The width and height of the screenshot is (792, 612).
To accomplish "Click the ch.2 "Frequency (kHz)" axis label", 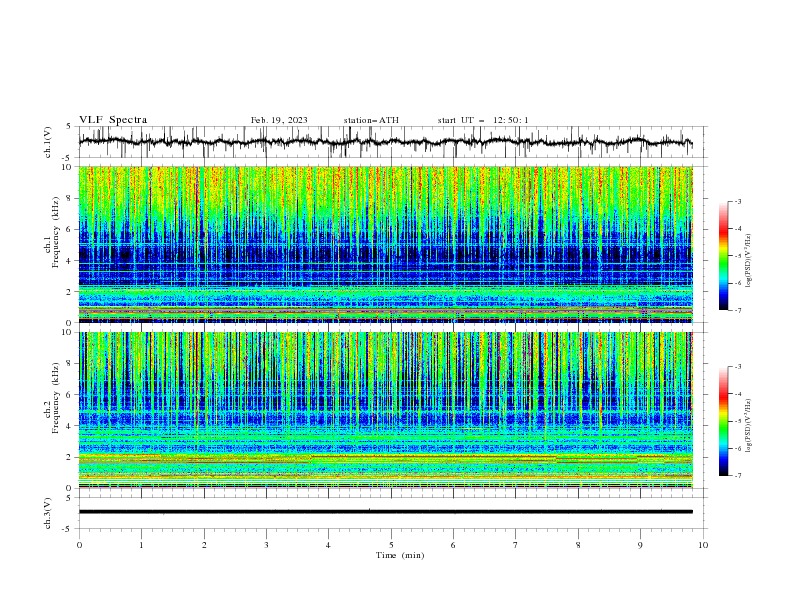I will pos(56,398).
